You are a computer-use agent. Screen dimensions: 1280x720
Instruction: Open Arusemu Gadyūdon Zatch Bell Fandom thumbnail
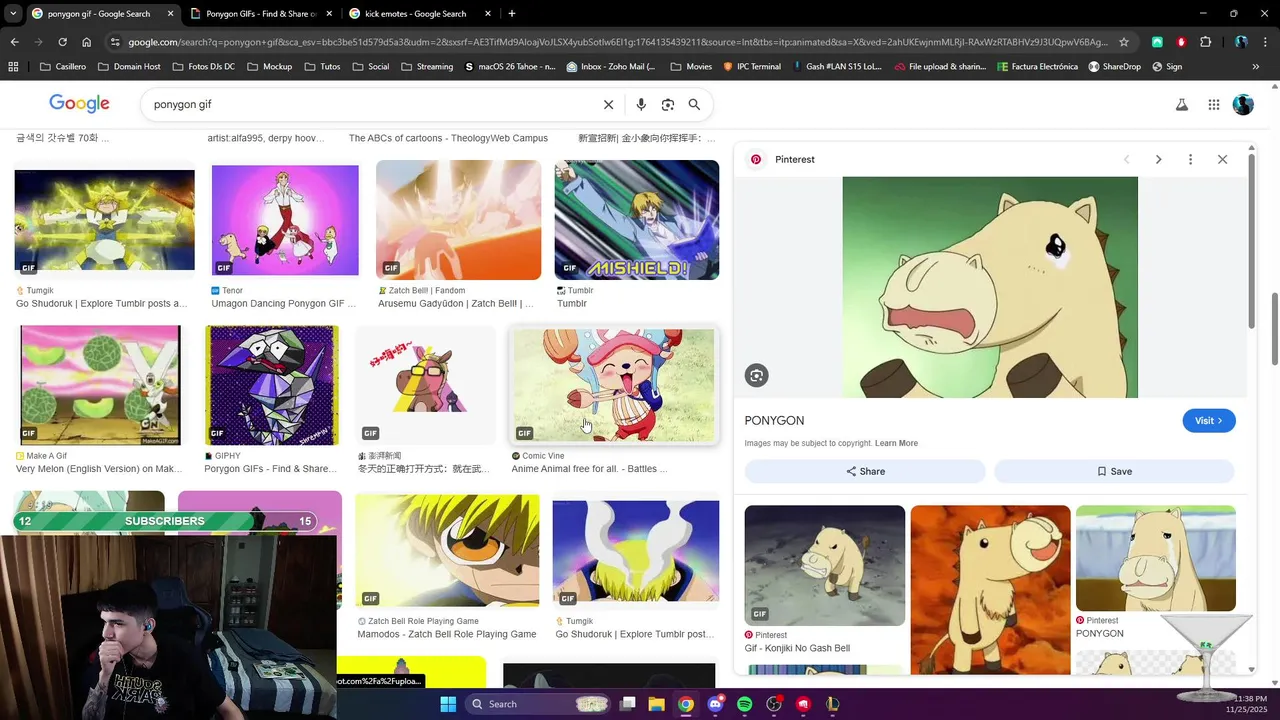point(458,220)
